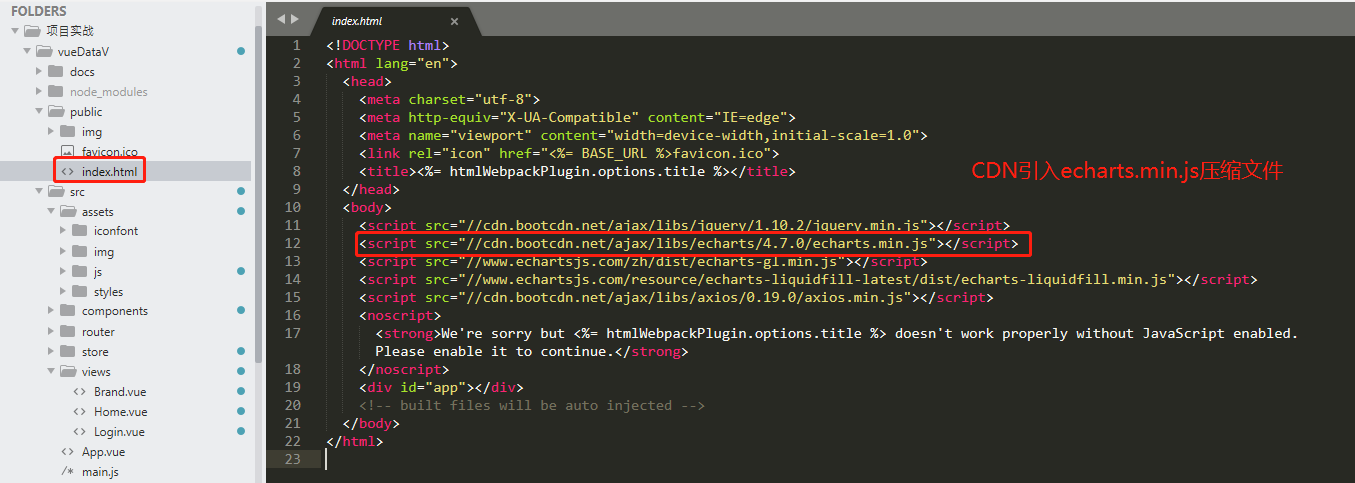Click the DOCTYPE html line
This screenshot has height=483, width=1355.
point(387,45)
